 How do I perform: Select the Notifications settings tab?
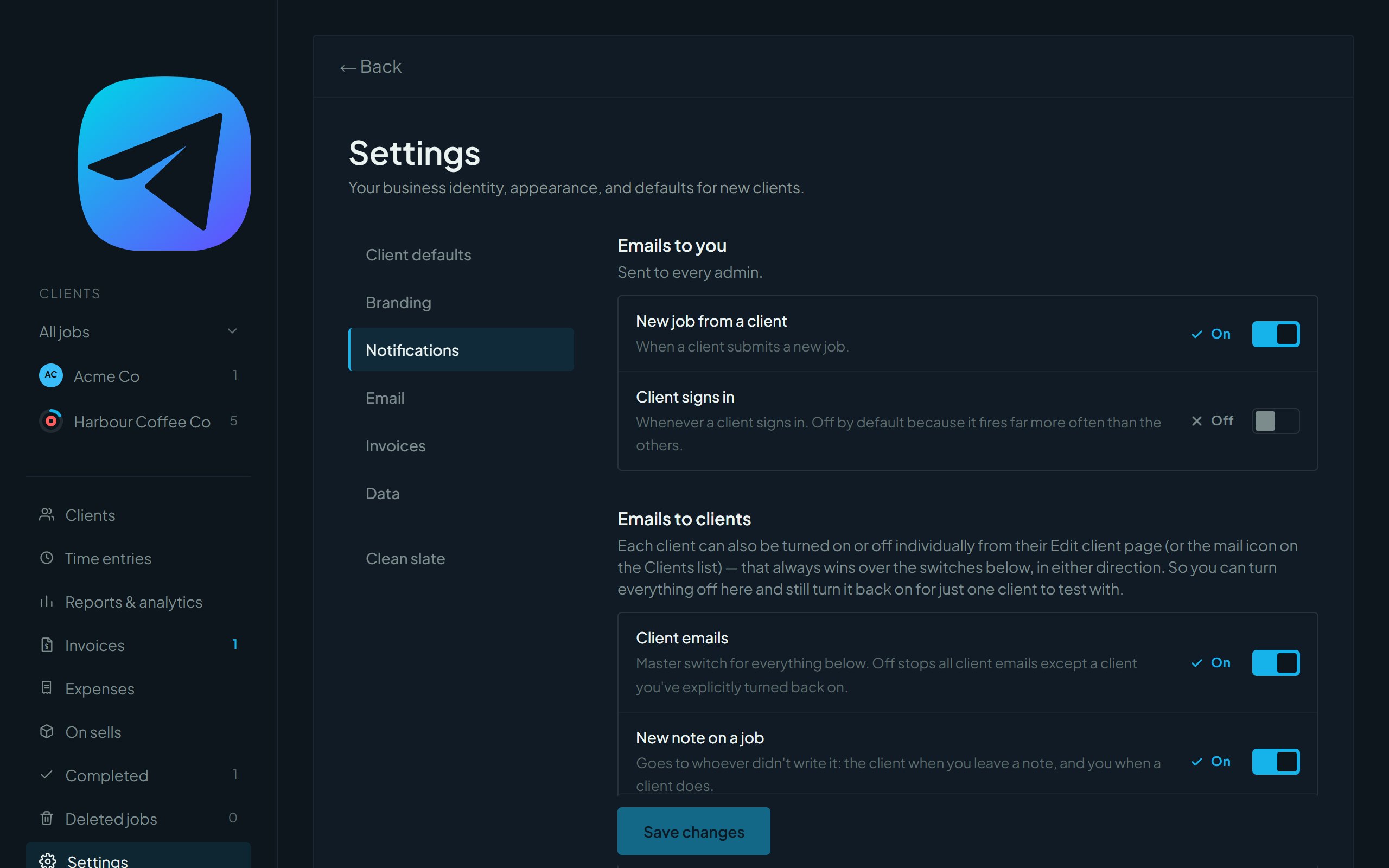[461, 349]
